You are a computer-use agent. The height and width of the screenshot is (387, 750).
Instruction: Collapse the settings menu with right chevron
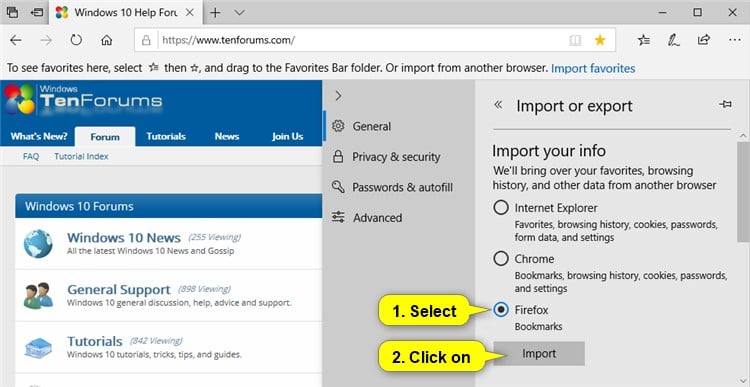[339, 96]
